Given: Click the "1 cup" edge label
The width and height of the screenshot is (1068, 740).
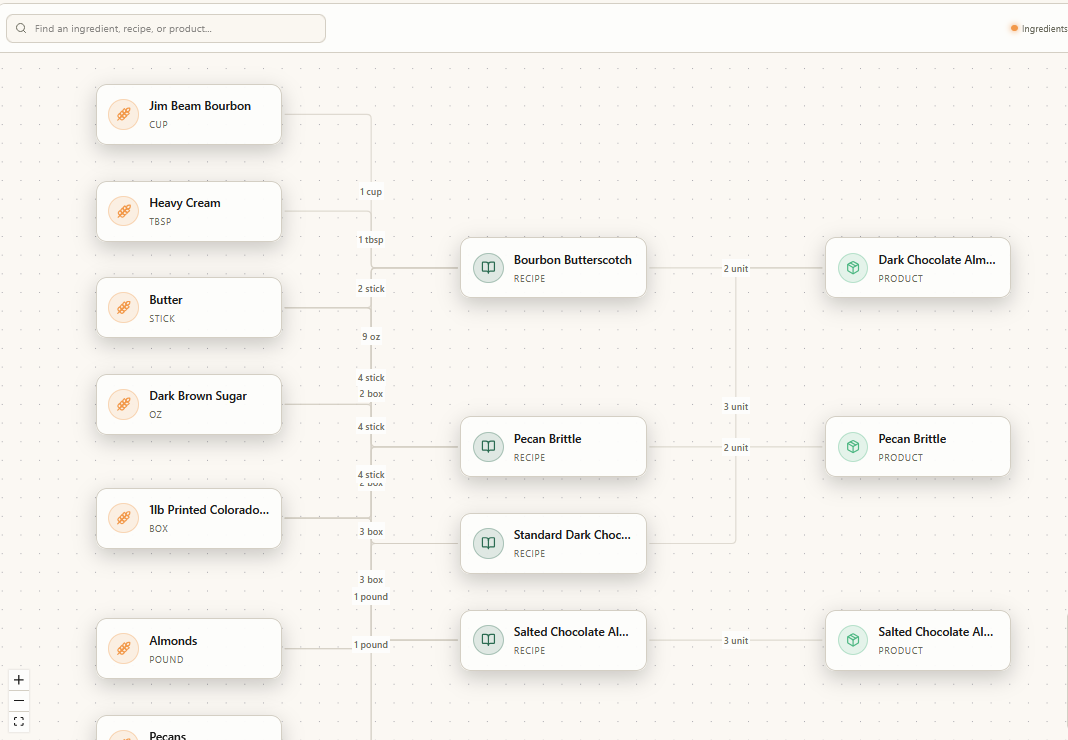Looking at the screenshot, I should 371,192.
